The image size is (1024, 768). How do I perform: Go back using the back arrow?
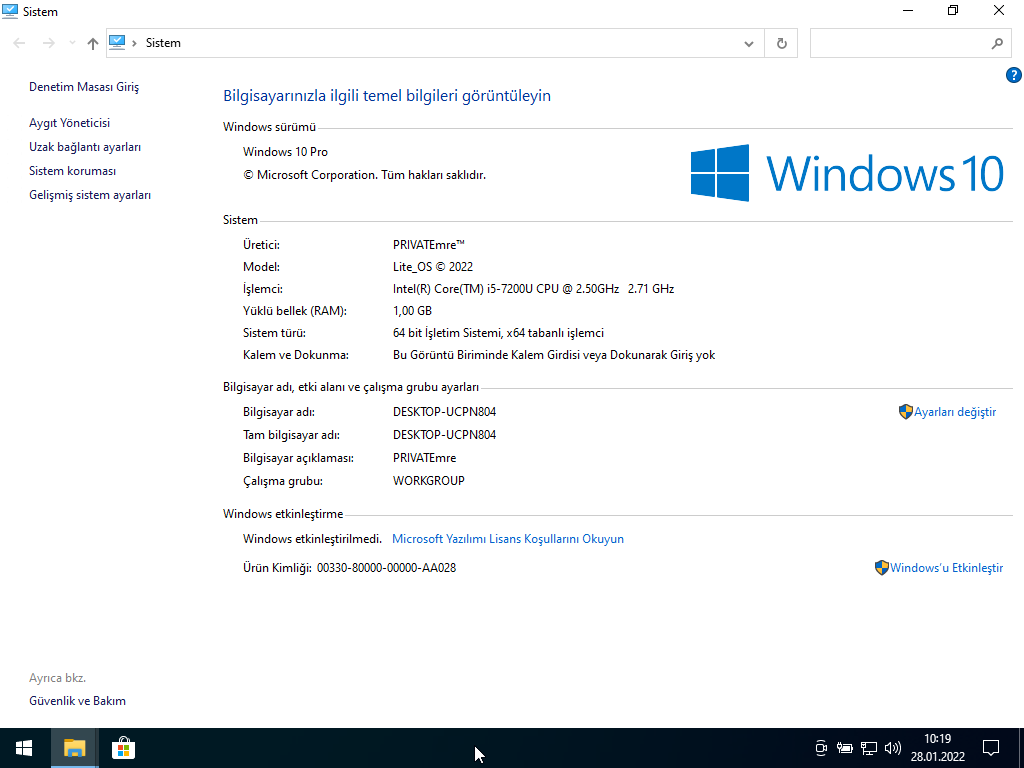(19, 43)
